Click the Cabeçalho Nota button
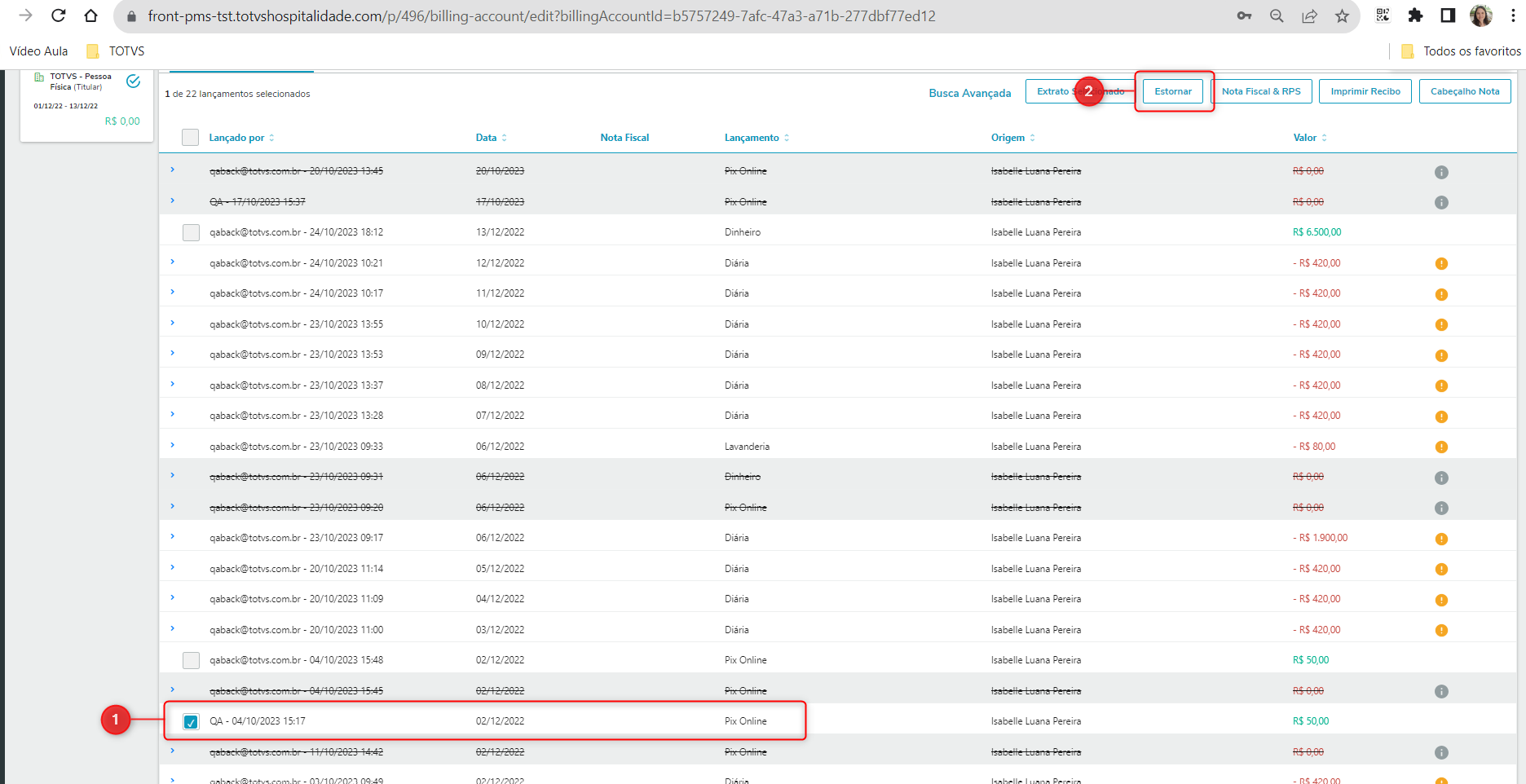The image size is (1526, 784). 1465,91
